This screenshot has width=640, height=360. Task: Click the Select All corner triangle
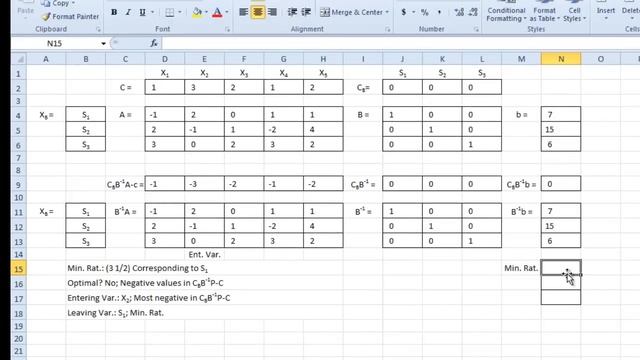[x=19, y=59]
